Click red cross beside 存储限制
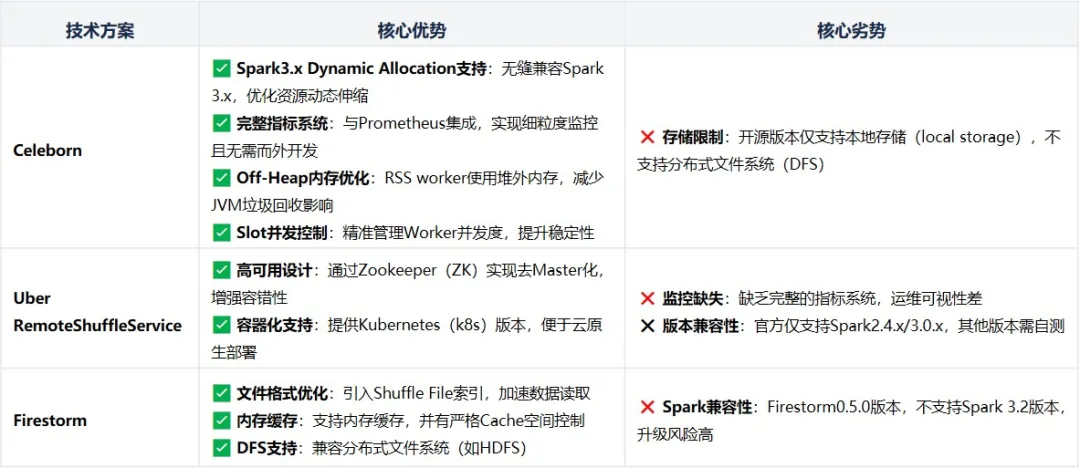1080x468 pixels. coord(647,138)
